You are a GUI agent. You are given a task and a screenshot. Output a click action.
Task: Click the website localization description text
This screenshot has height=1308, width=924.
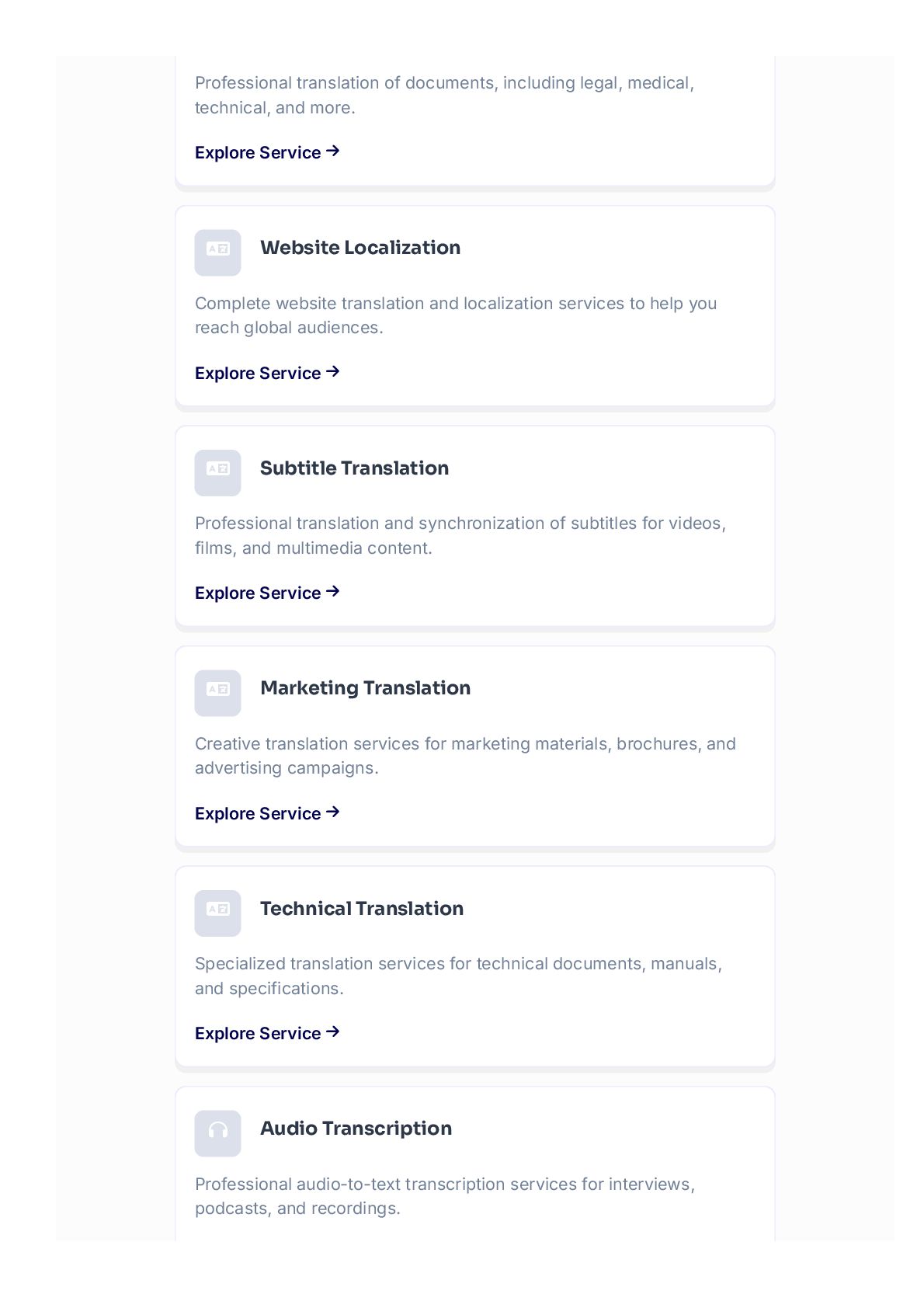pos(455,315)
